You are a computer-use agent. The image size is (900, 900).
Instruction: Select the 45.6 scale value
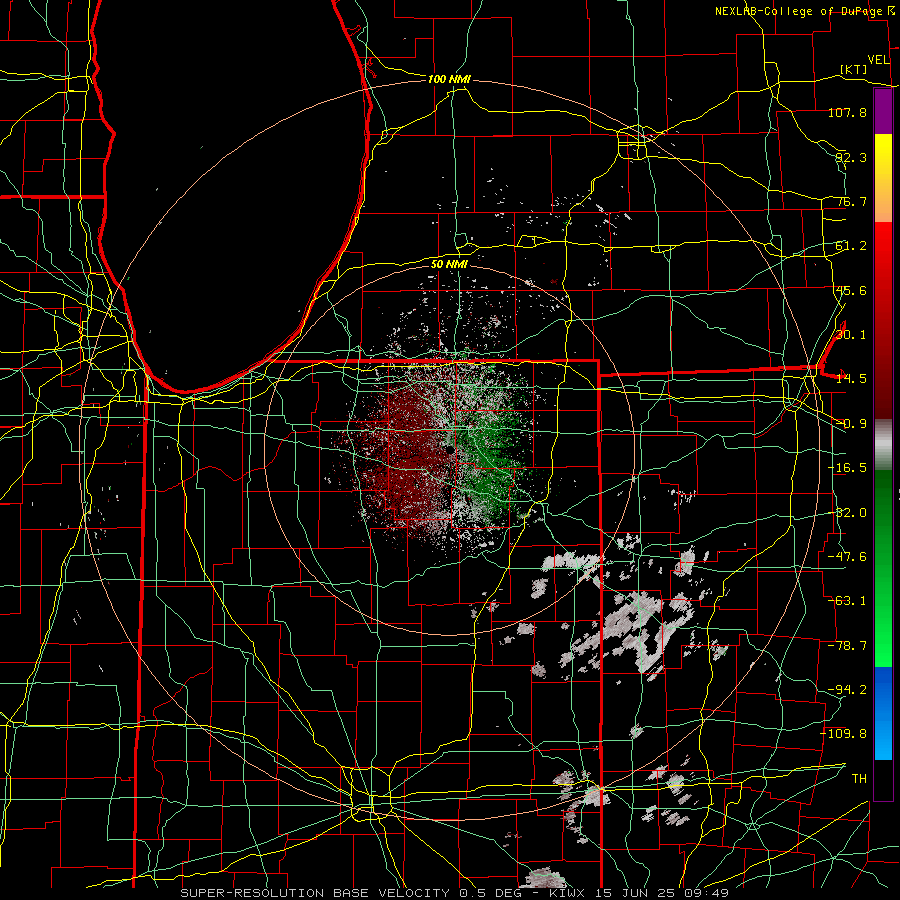click(851, 290)
